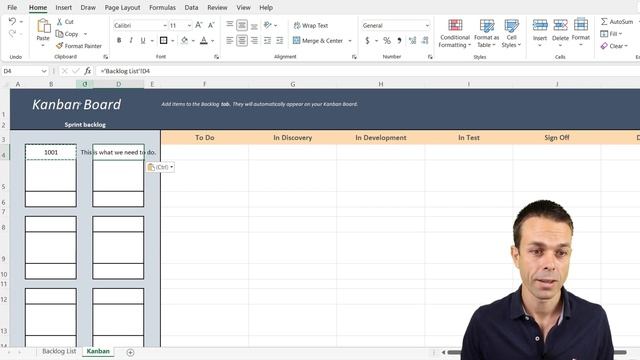Open Clear dropdown
The height and width of the screenshot is (360, 640).
click(614, 46)
